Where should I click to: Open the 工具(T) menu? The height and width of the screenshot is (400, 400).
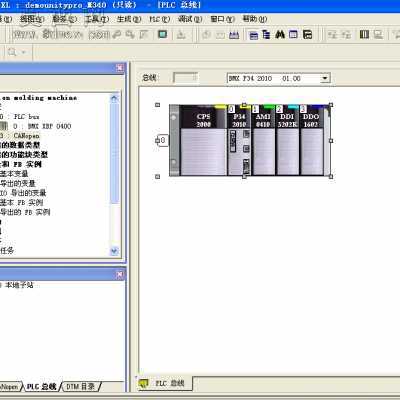click(x=97, y=19)
